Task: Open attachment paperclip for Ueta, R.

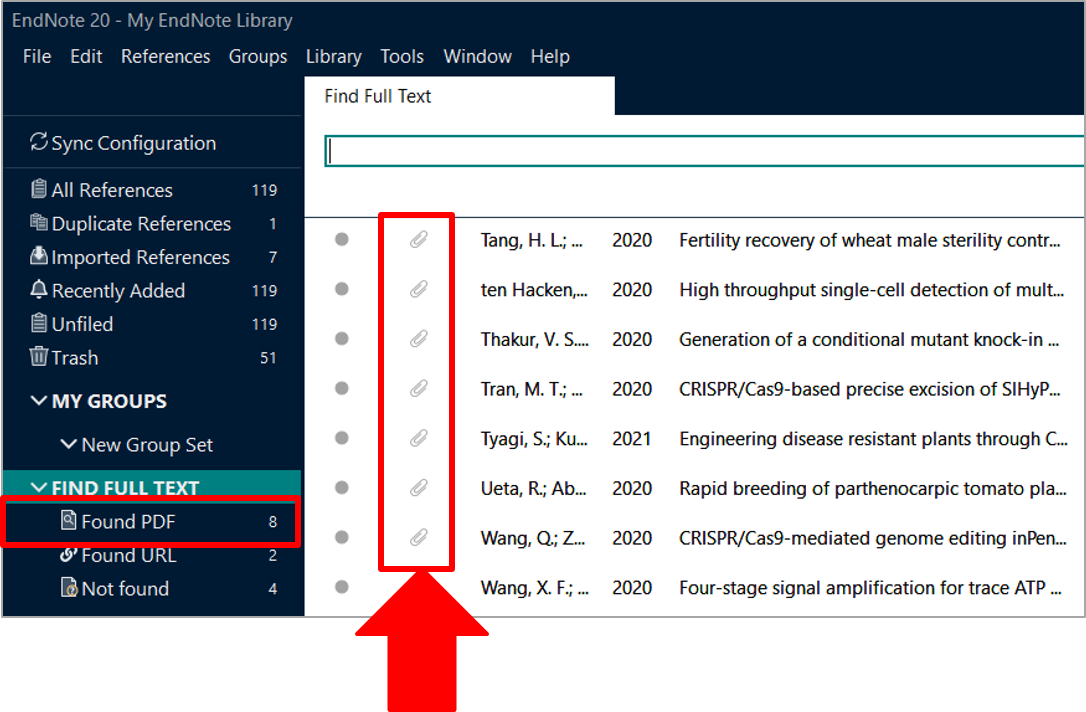Action: [x=418, y=488]
